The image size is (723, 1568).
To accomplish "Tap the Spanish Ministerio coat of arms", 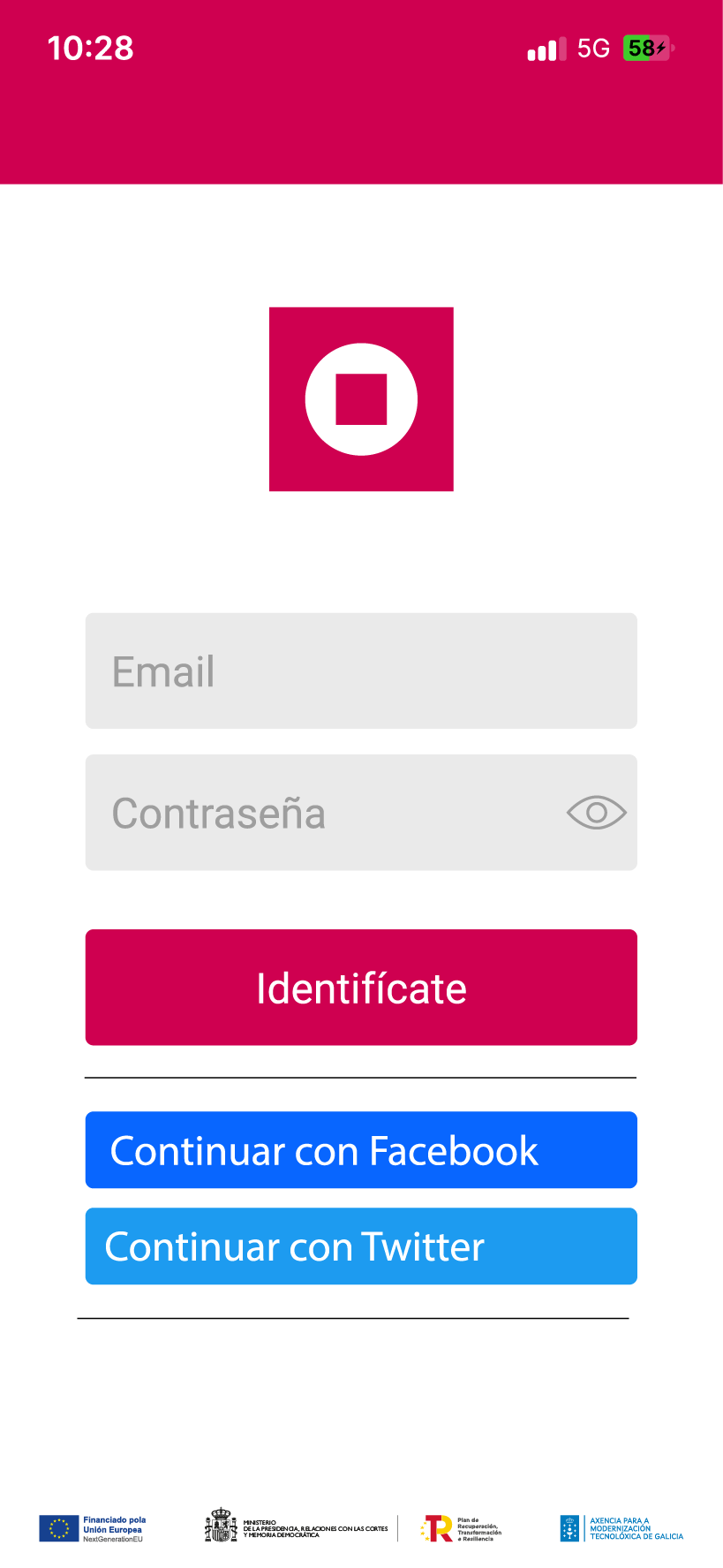I will 221,1526.
